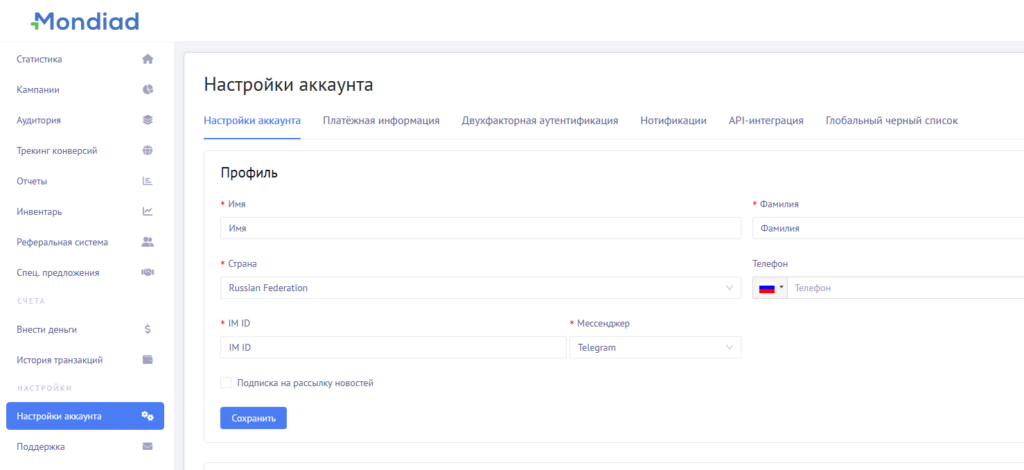The width and height of the screenshot is (1024, 470).
Task: Open the Страна dropdown
Action: [481, 288]
